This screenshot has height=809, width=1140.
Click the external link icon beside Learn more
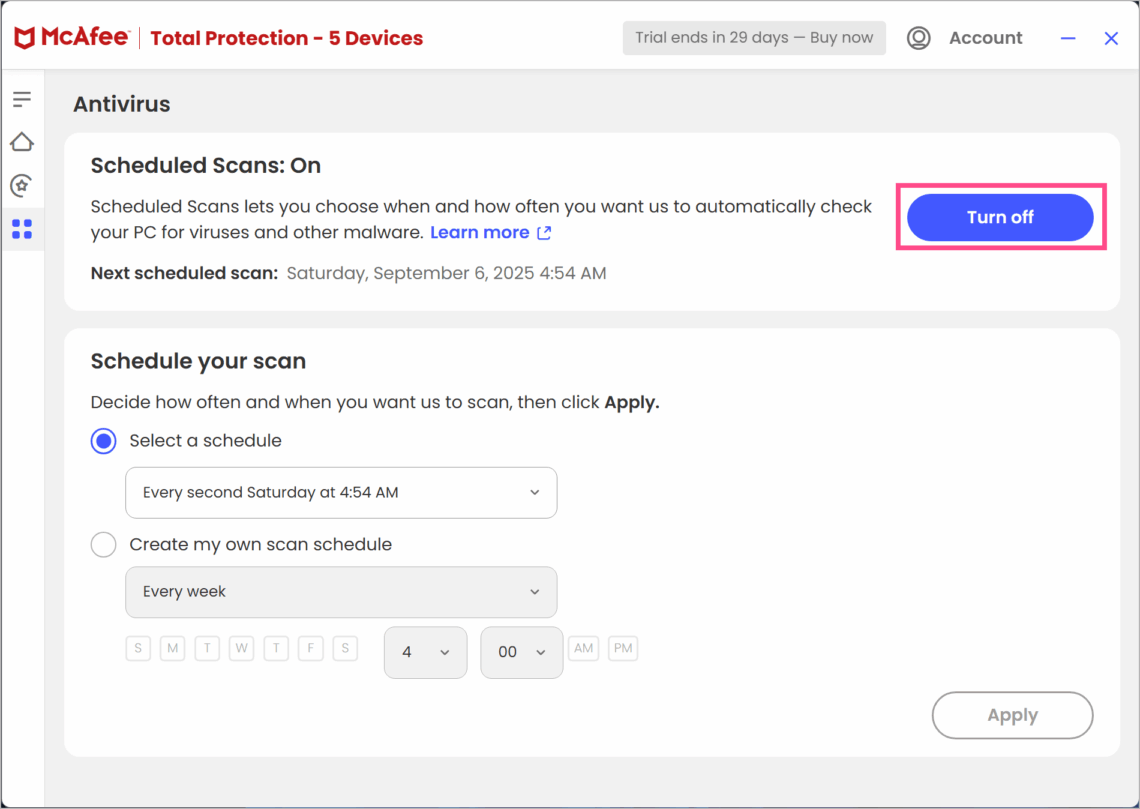pyautogui.click(x=543, y=232)
